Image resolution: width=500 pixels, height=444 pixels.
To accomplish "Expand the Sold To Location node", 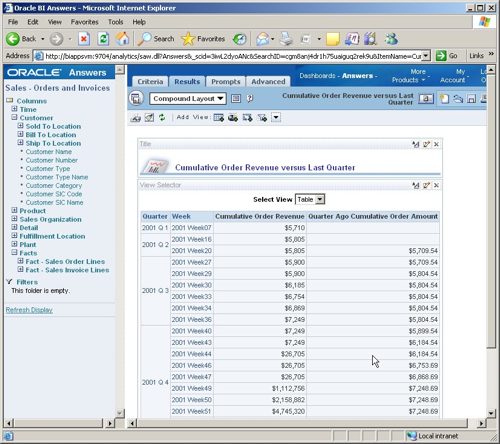I will 20,126.
